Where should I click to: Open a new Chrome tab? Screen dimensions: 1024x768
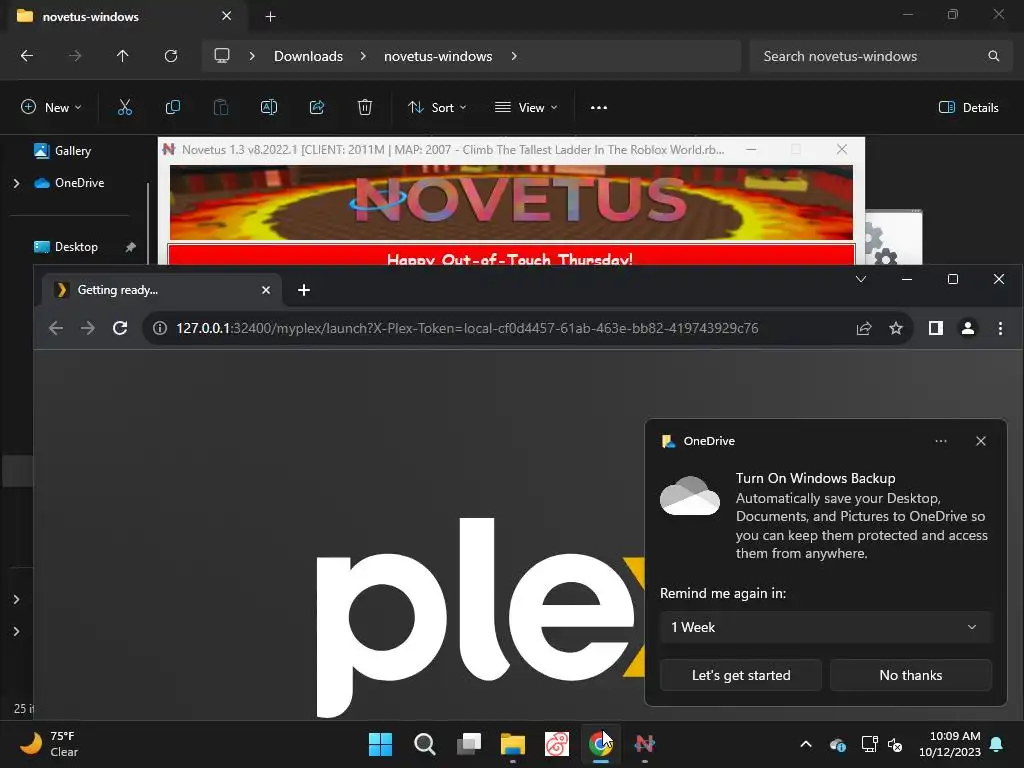[x=304, y=290]
